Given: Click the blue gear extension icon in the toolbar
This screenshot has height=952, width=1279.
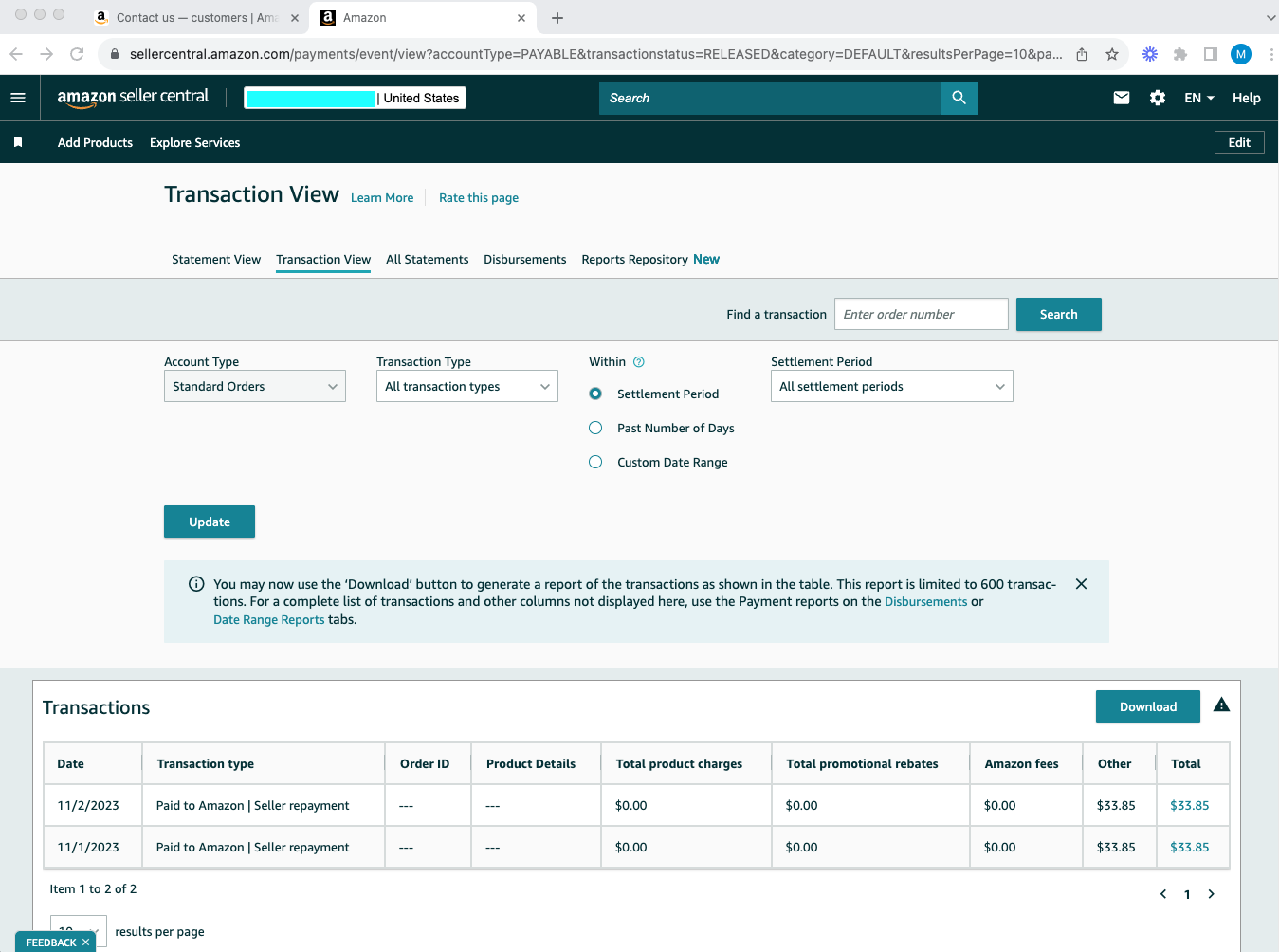Looking at the screenshot, I should (x=1150, y=54).
